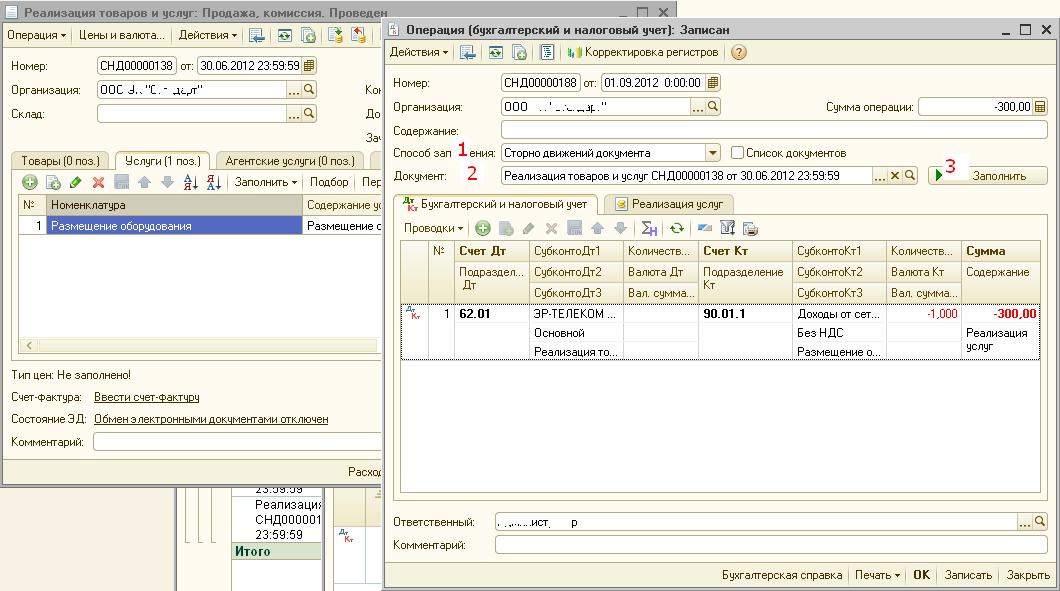Screen dimensions: 1060x591
Task: Switch to Бухгалтерский и налоговый учет tab
Action: pyautogui.click(x=496, y=204)
